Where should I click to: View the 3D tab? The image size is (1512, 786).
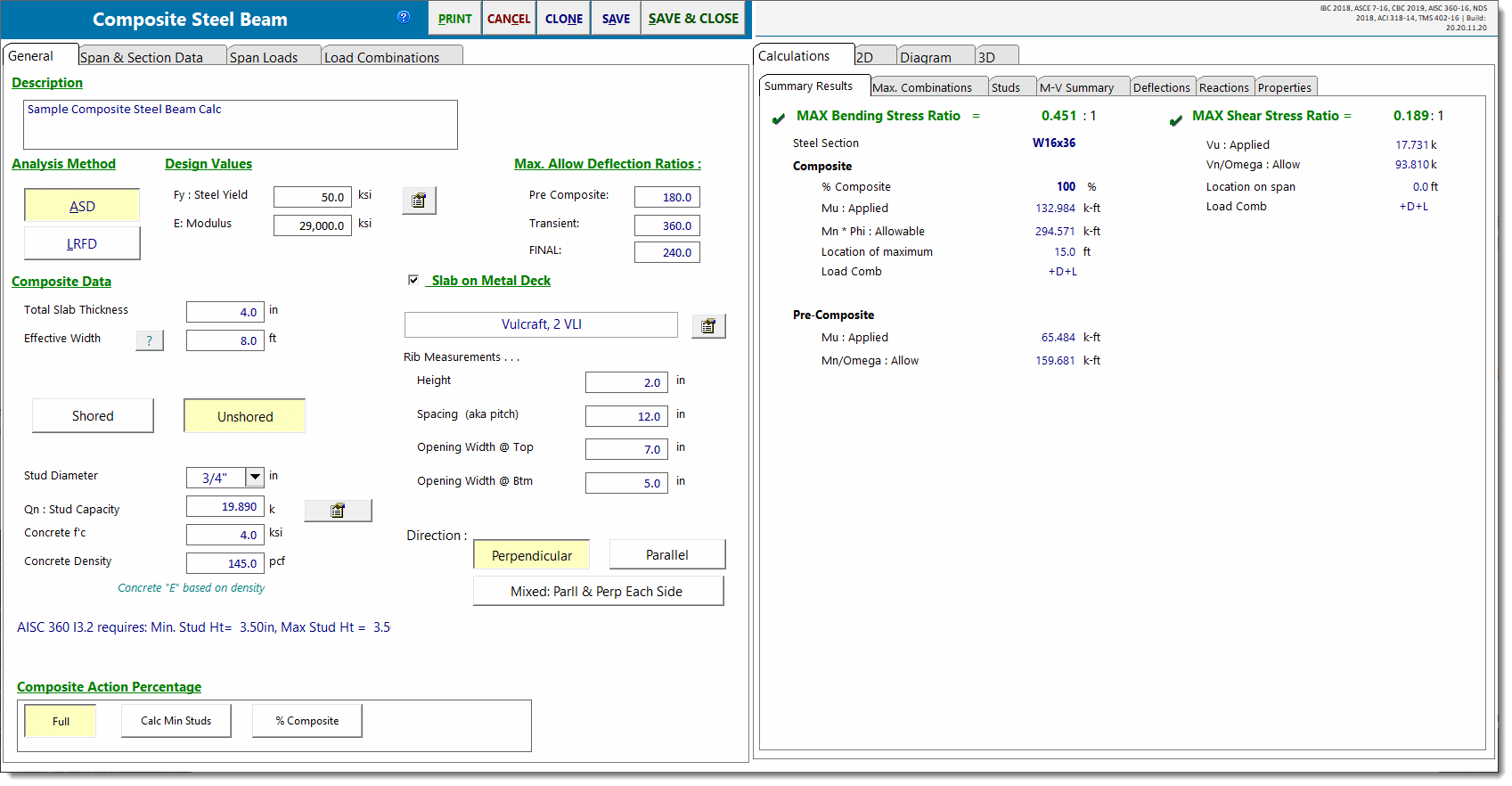(987, 57)
